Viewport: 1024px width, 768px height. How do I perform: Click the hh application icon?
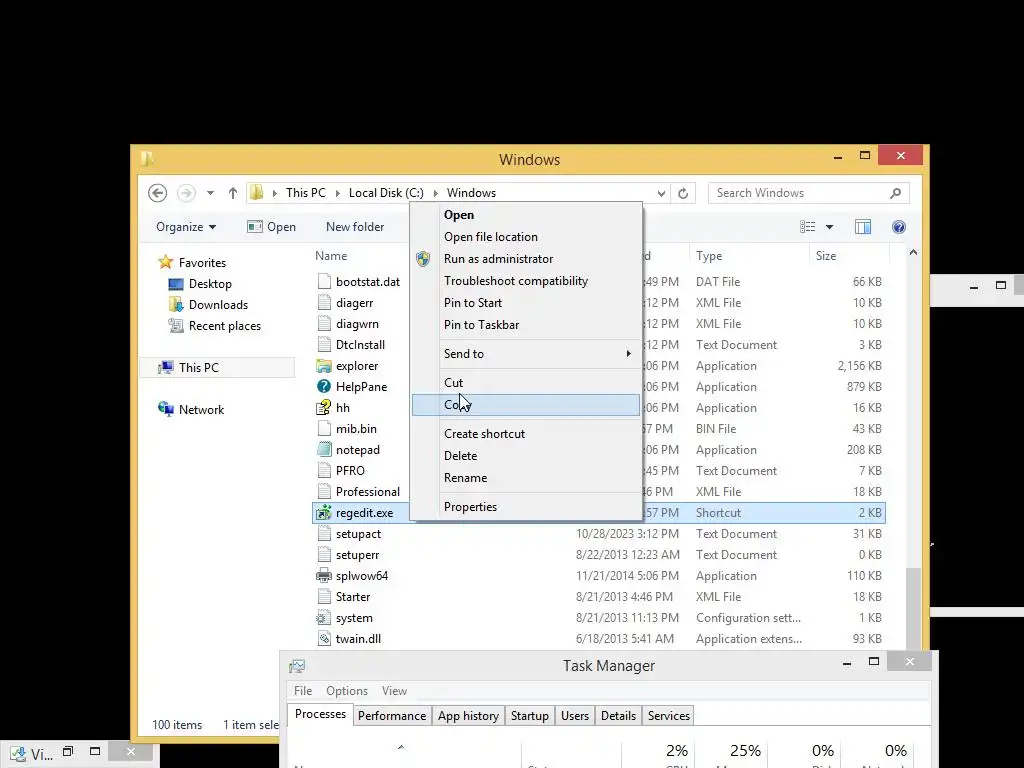coord(324,408)
